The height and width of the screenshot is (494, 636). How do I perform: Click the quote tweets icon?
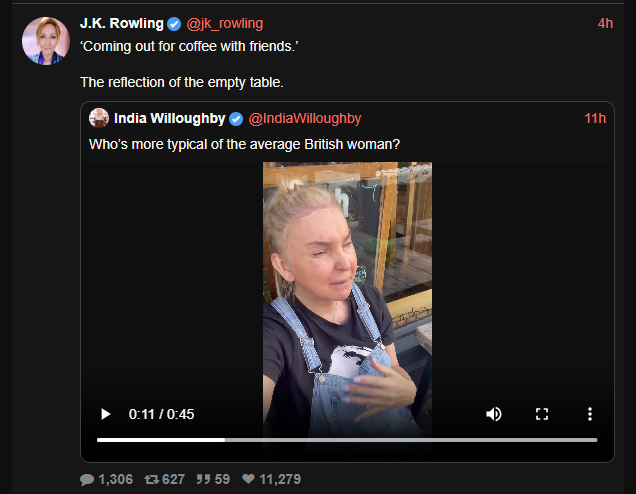click(204, 479)
